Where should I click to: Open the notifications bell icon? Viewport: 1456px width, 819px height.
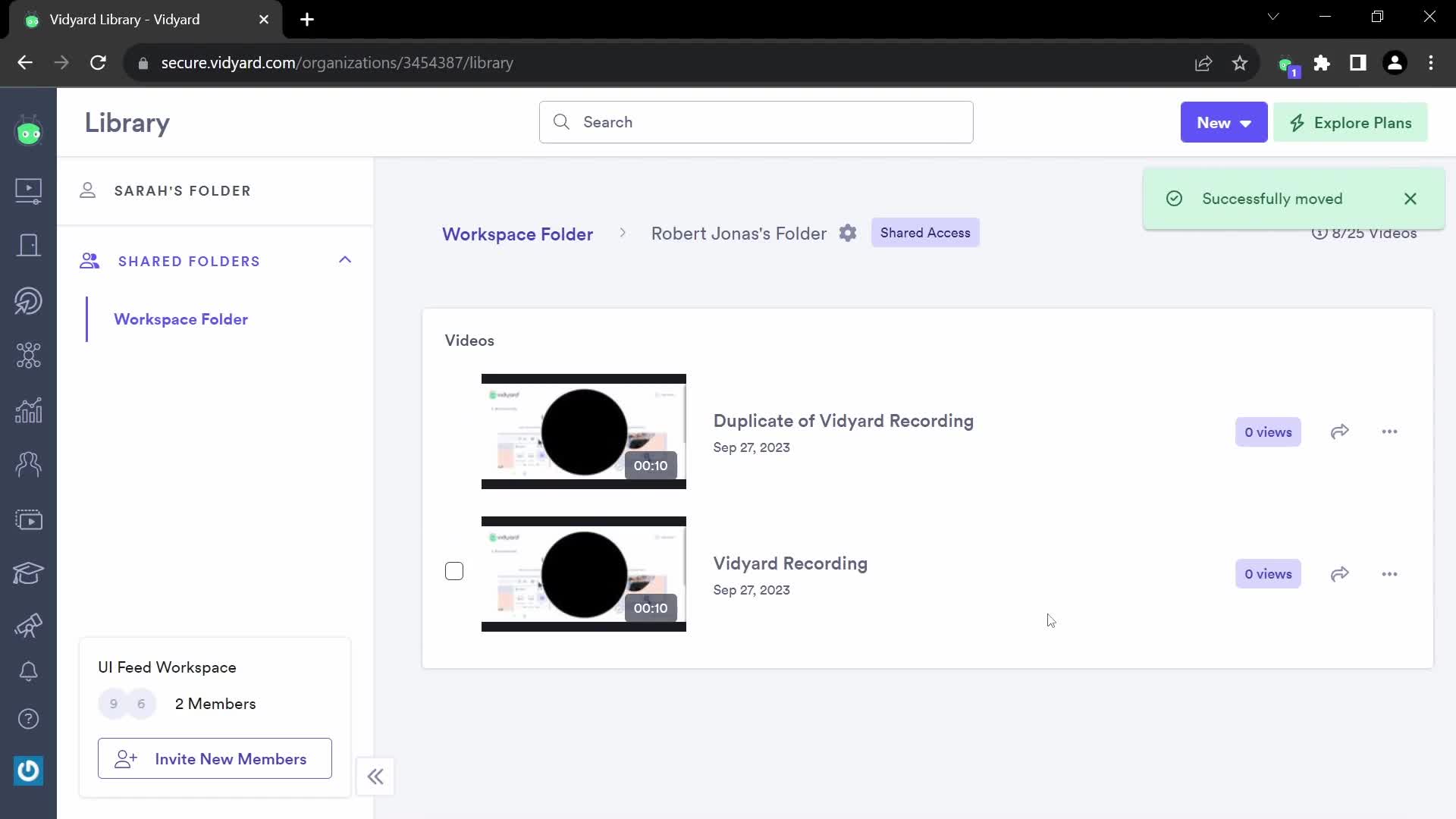point(29,671)
